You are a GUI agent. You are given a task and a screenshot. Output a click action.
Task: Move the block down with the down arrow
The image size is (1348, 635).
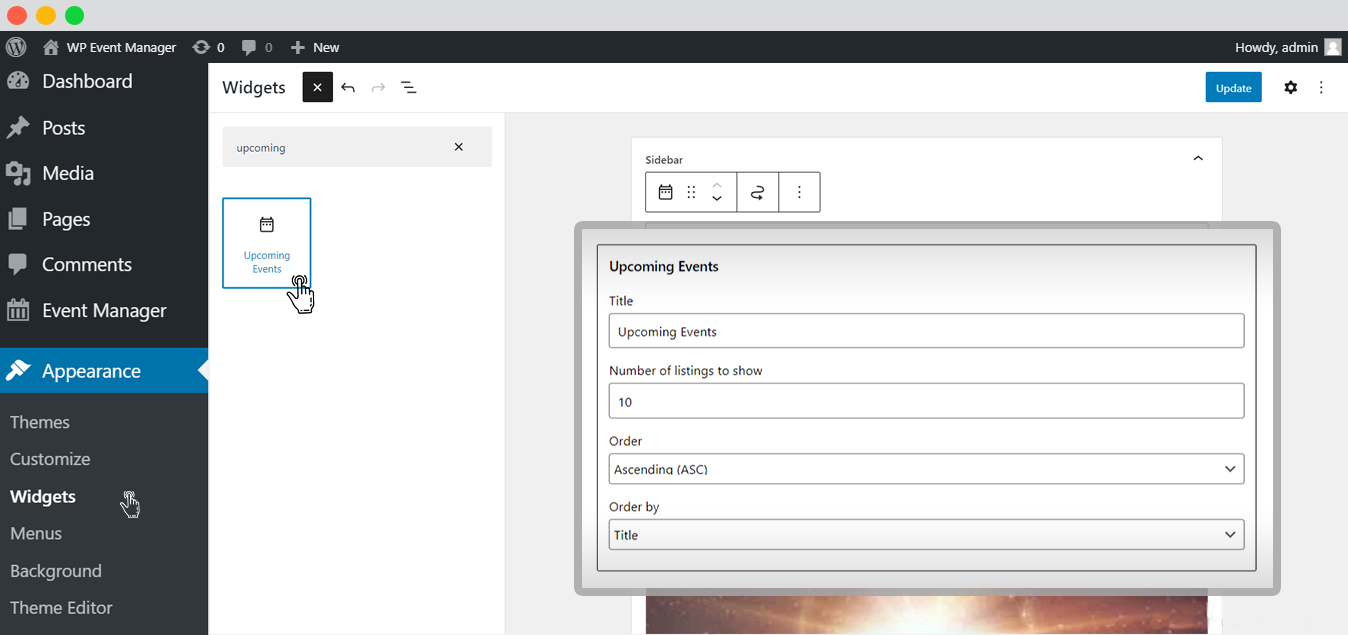(717, 199)
